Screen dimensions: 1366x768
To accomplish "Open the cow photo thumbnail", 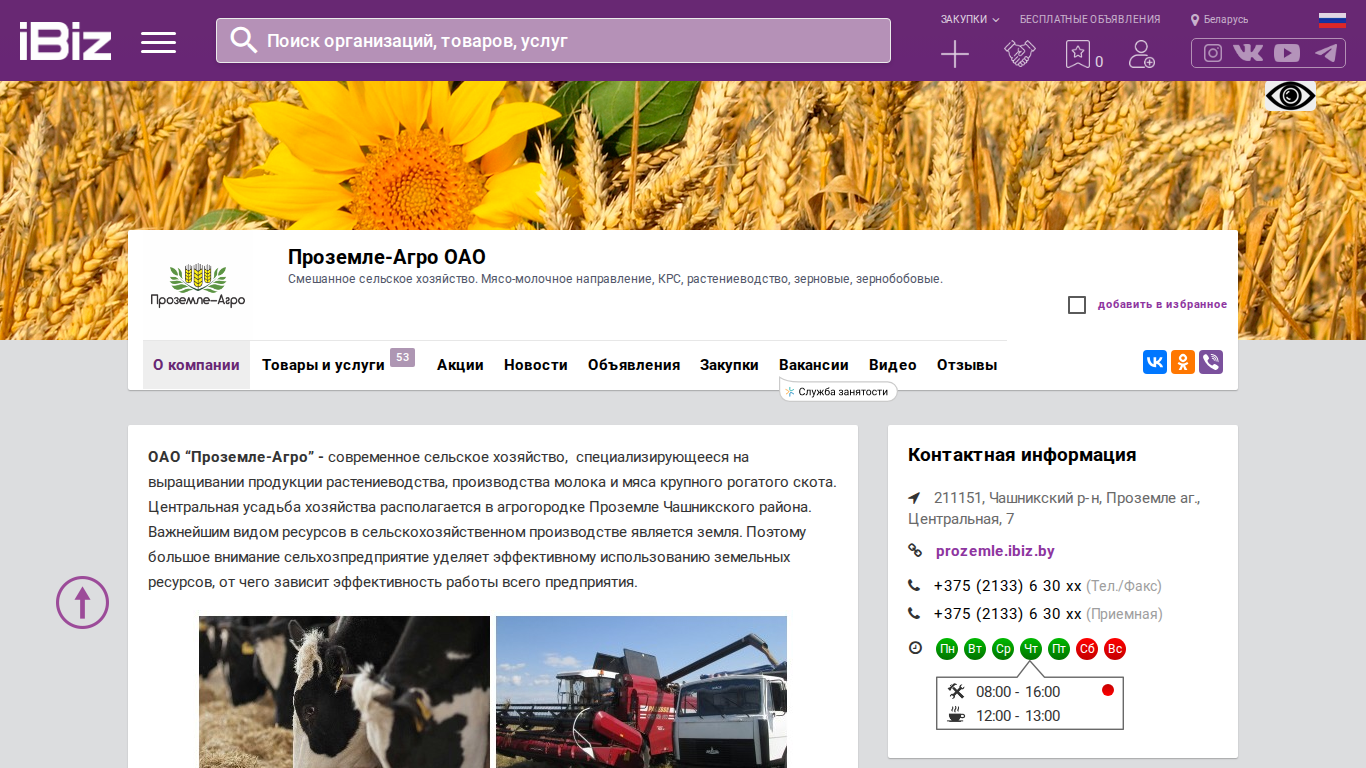I will pyautogui.click(x=344, y=692).
